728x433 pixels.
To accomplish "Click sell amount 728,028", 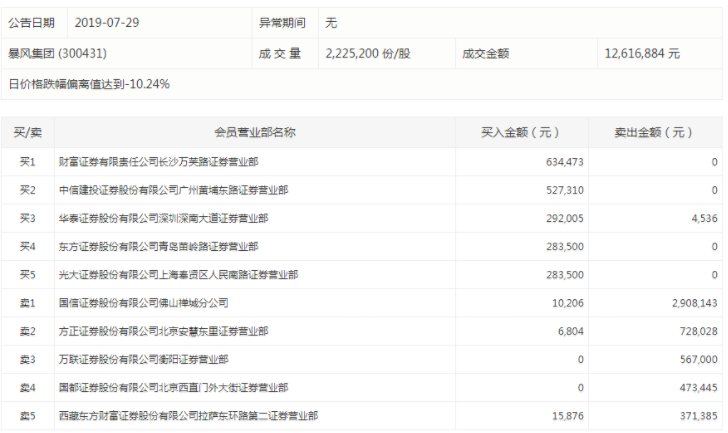I will (699, 331).
